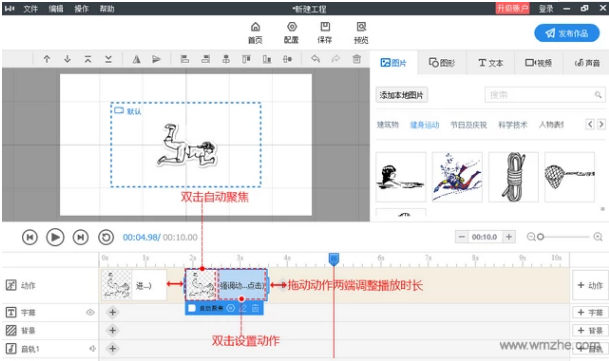Click the 升级账户 upgrade button

click(x=513, y=8)
